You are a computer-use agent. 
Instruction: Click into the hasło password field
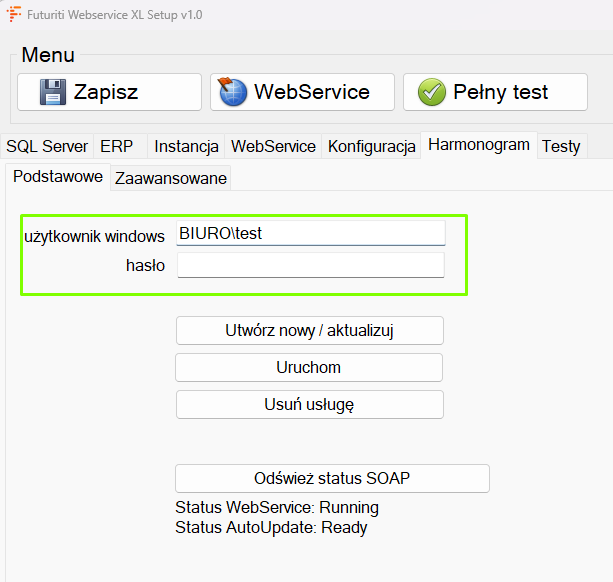coord(310,265)
